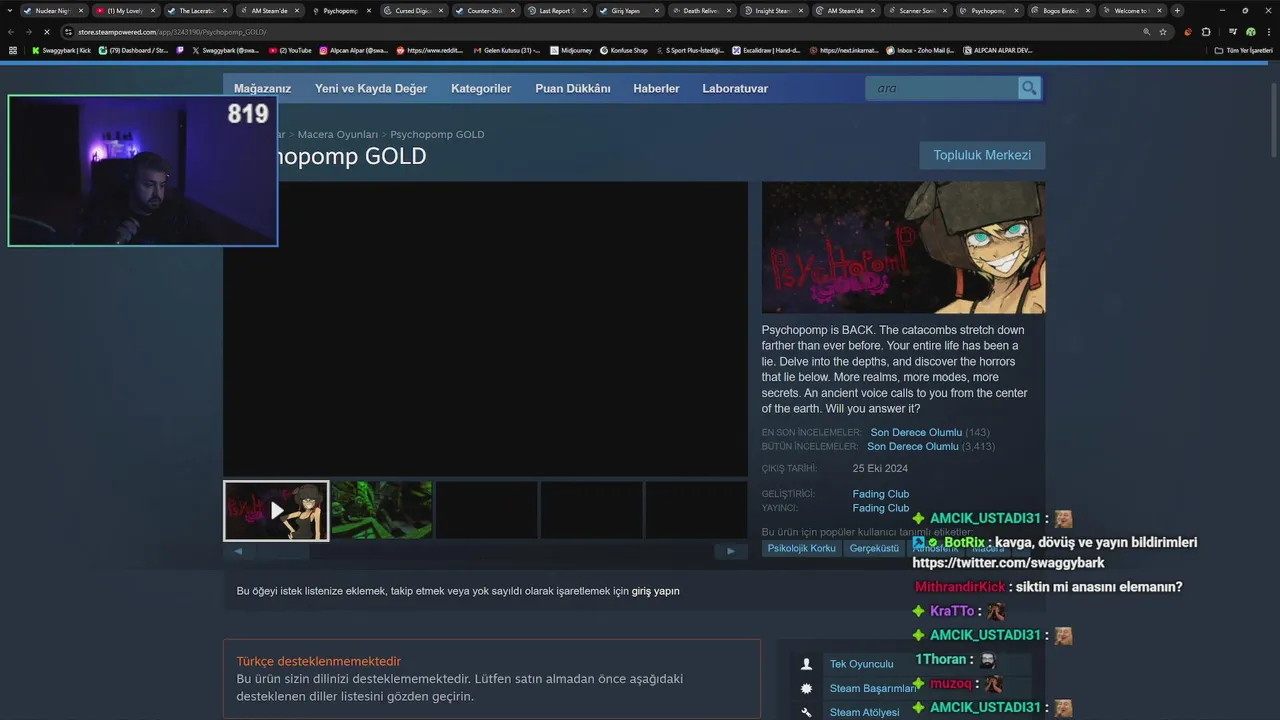Select the Gerçeküstü tag

[874, 548]
